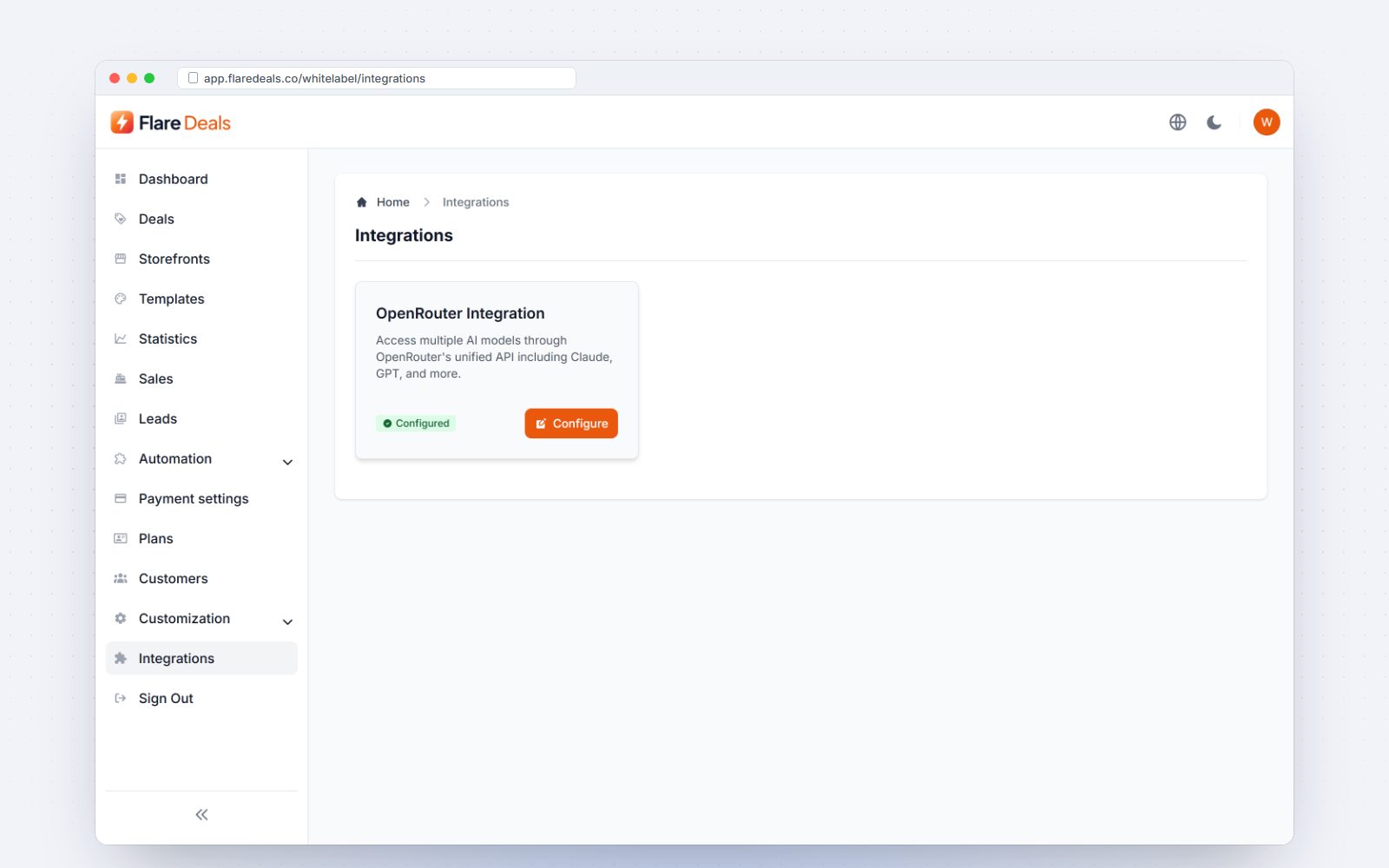Screen dimensions: 1389x868
Task: Expand the Automation submenu chevron
Action: (287, 462)
